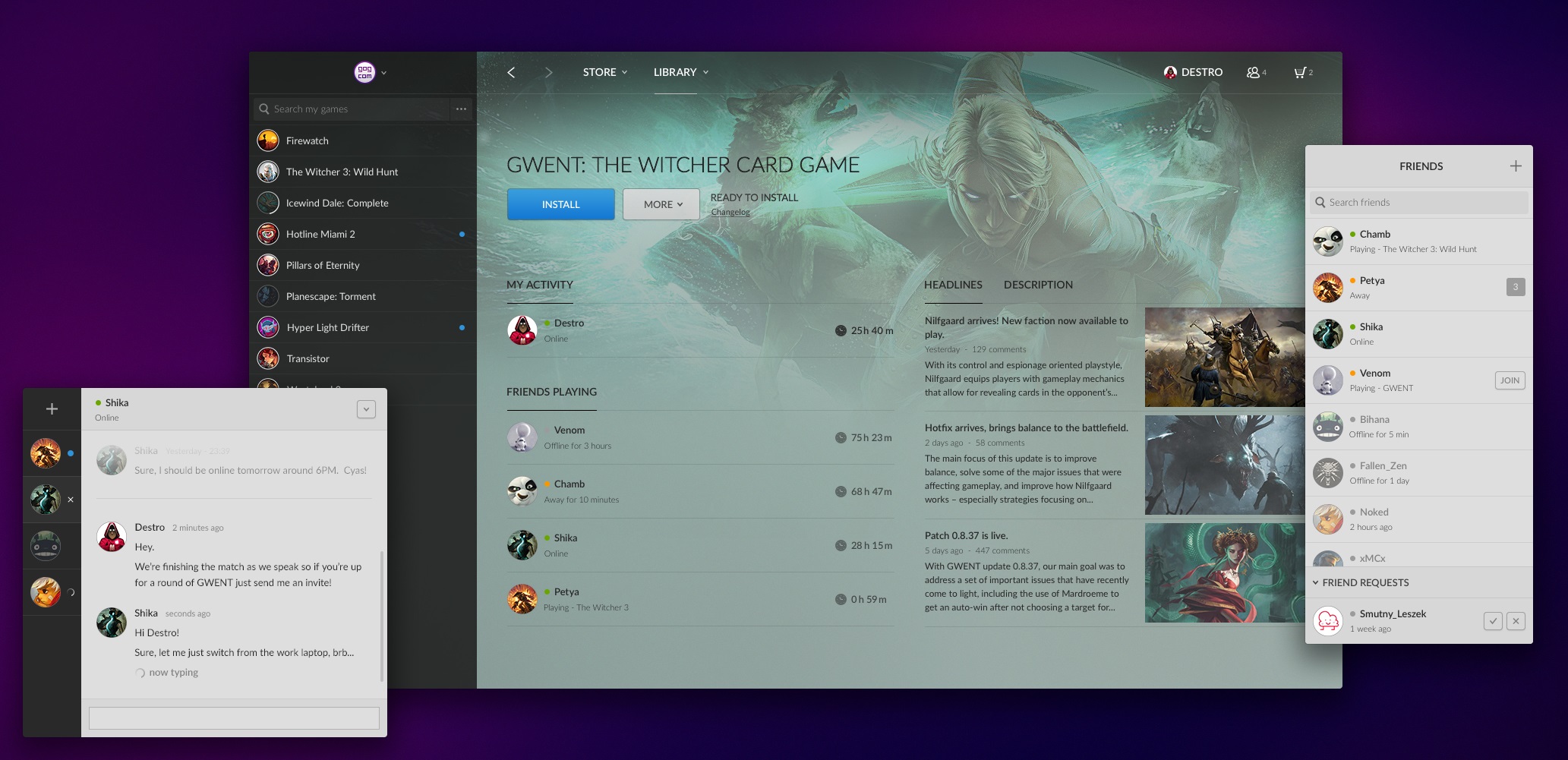Click Venom avatar in Friends Playing
Viewport: 1568px width, 760px height.
pos(522,437)
